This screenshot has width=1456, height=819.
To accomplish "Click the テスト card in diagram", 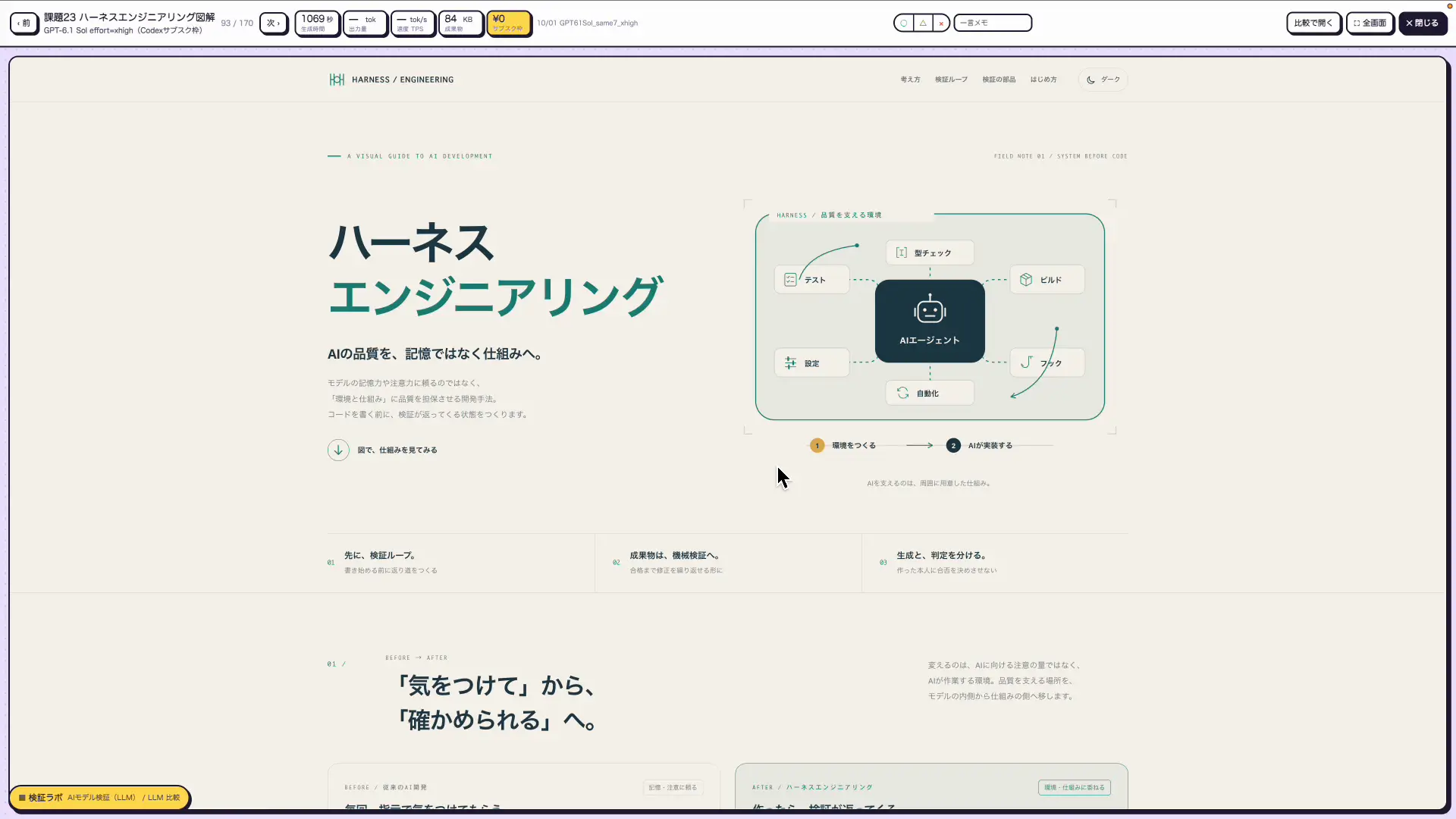I will pos(811,280).
